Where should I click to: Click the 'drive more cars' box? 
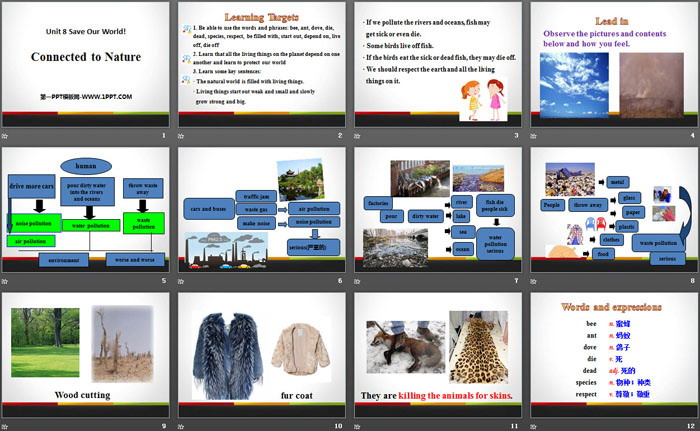[x=31, y=187]
